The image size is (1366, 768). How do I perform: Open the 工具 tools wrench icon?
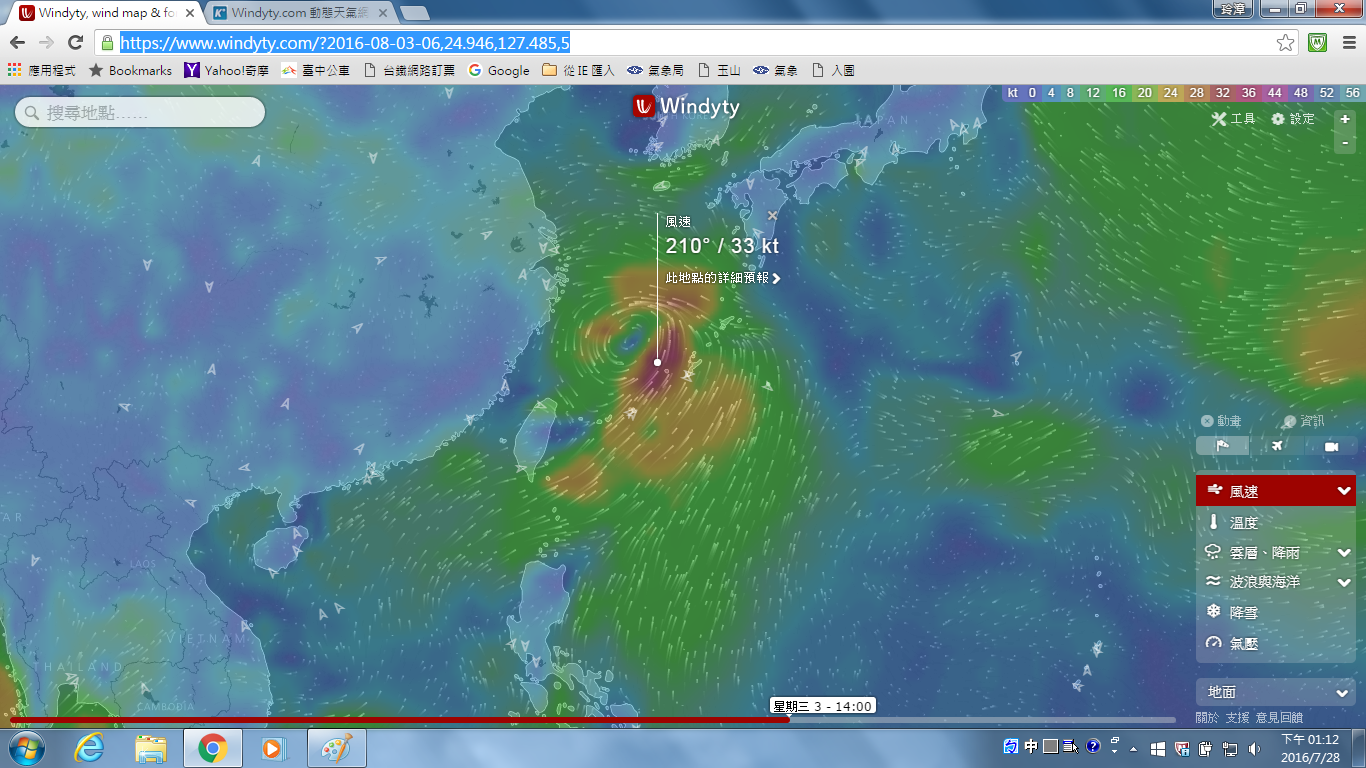(1219, 119)
